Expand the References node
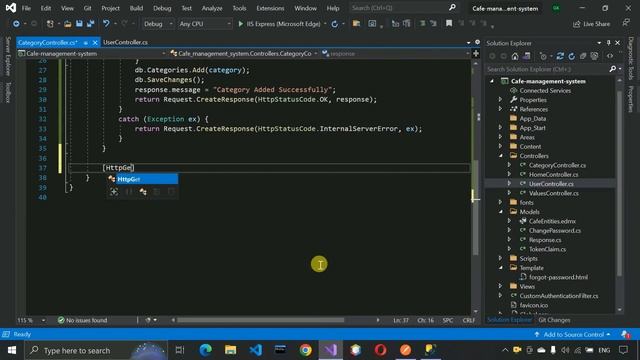Screen dimensions: 640x360 [500, 109]
